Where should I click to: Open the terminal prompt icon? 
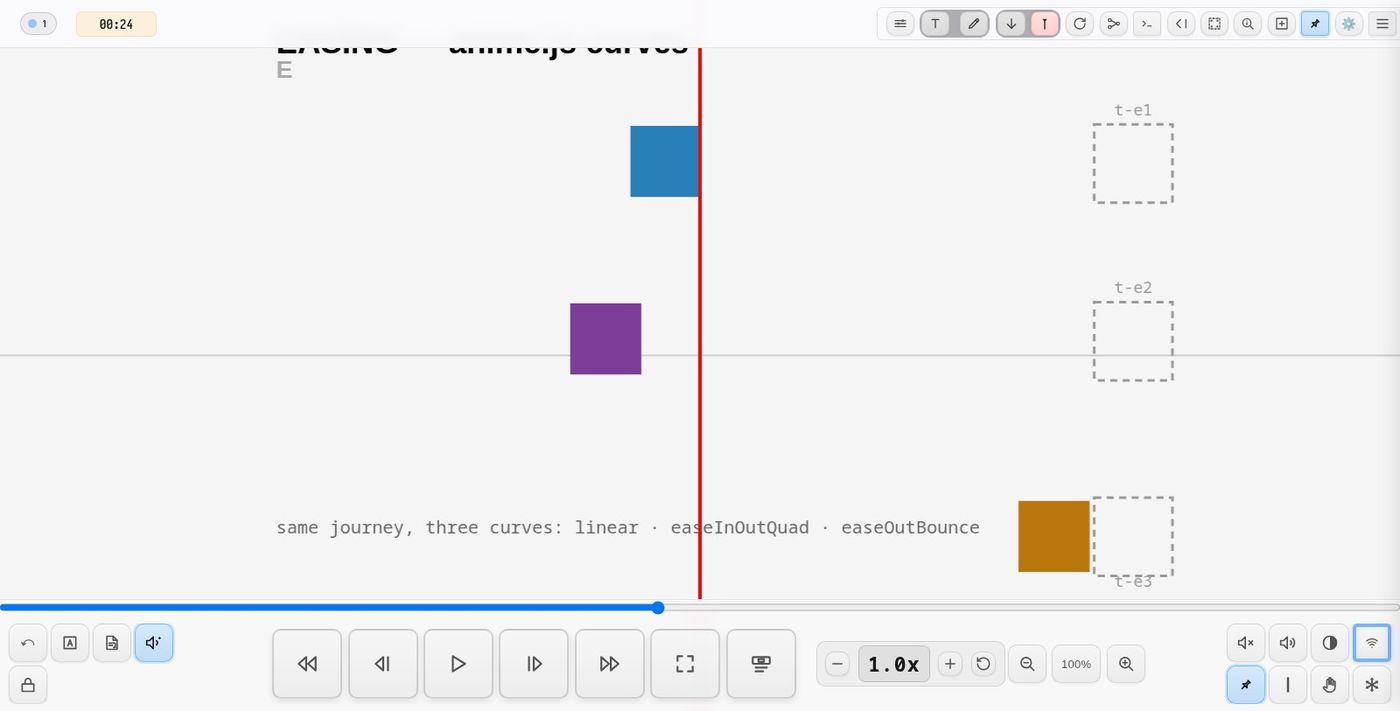(1147, 24)
